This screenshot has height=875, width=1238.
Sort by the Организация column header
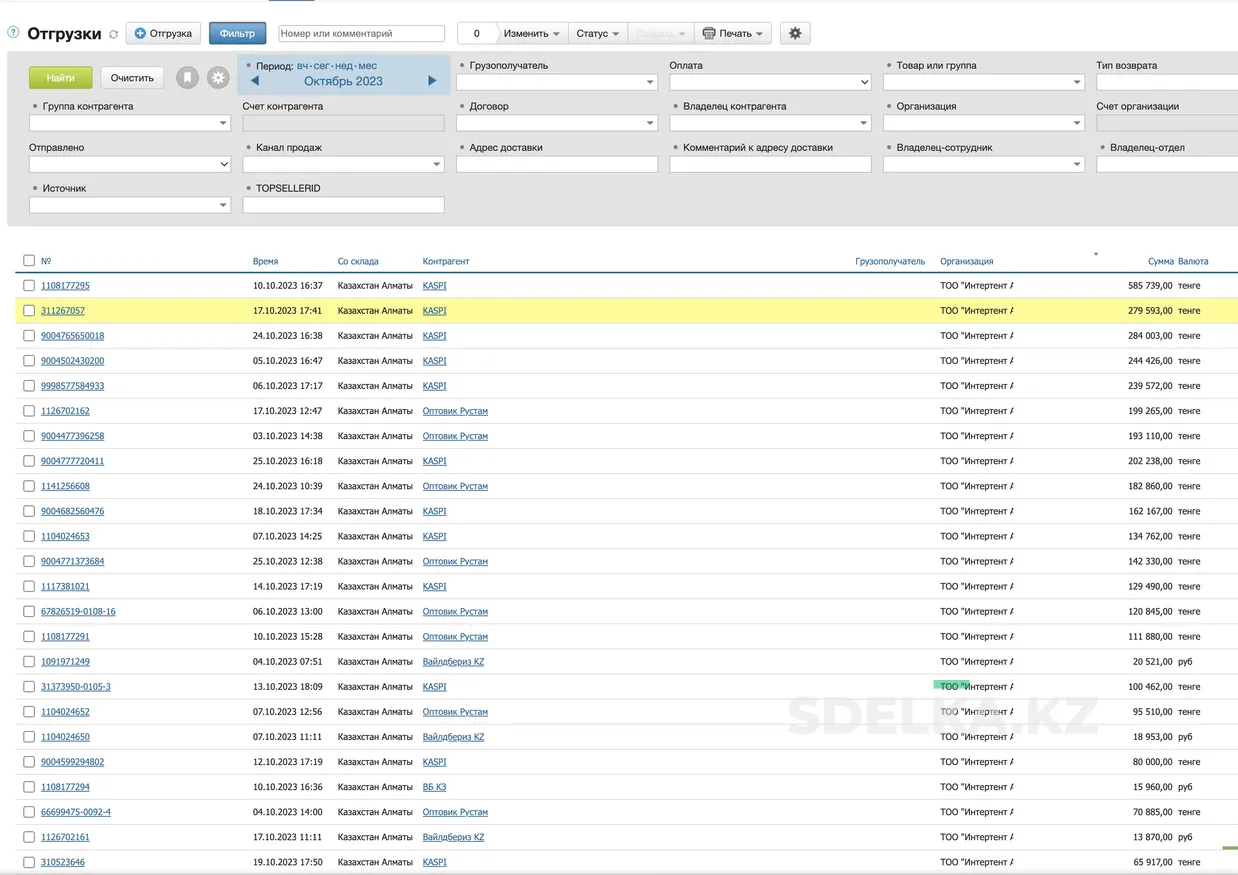click(x=967, y=261)
